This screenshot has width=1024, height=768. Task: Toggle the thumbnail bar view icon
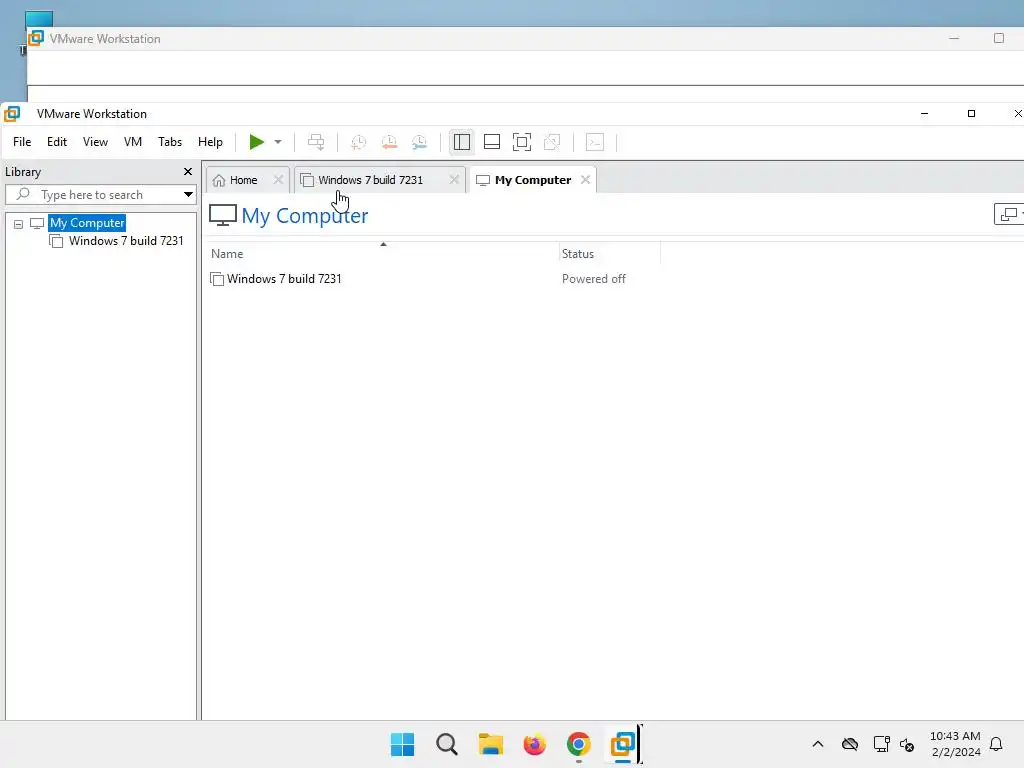[x=492, y=142]
